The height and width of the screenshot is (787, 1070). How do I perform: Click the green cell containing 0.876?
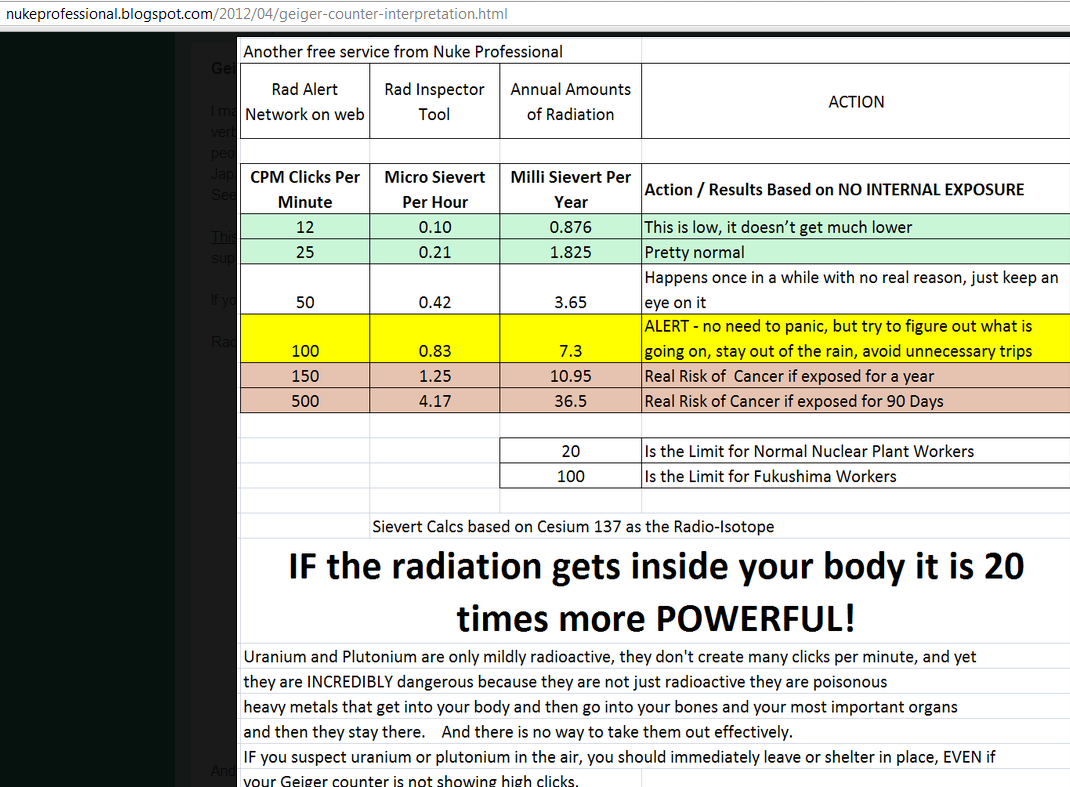570,227
